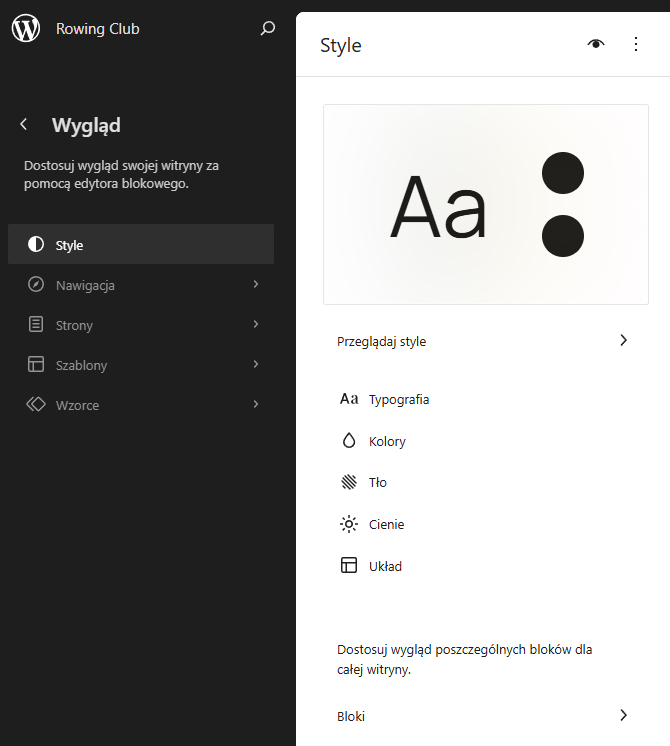Viewport: 670px width, 746px height.
Task: Go back using the arrow beside Wygląd
Action: 24,125
